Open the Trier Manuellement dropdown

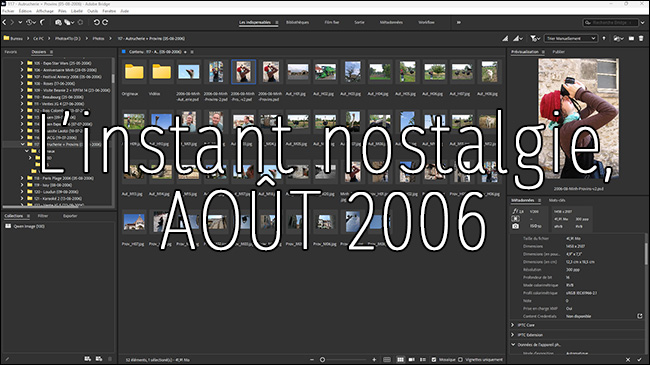tap(570, 39)
